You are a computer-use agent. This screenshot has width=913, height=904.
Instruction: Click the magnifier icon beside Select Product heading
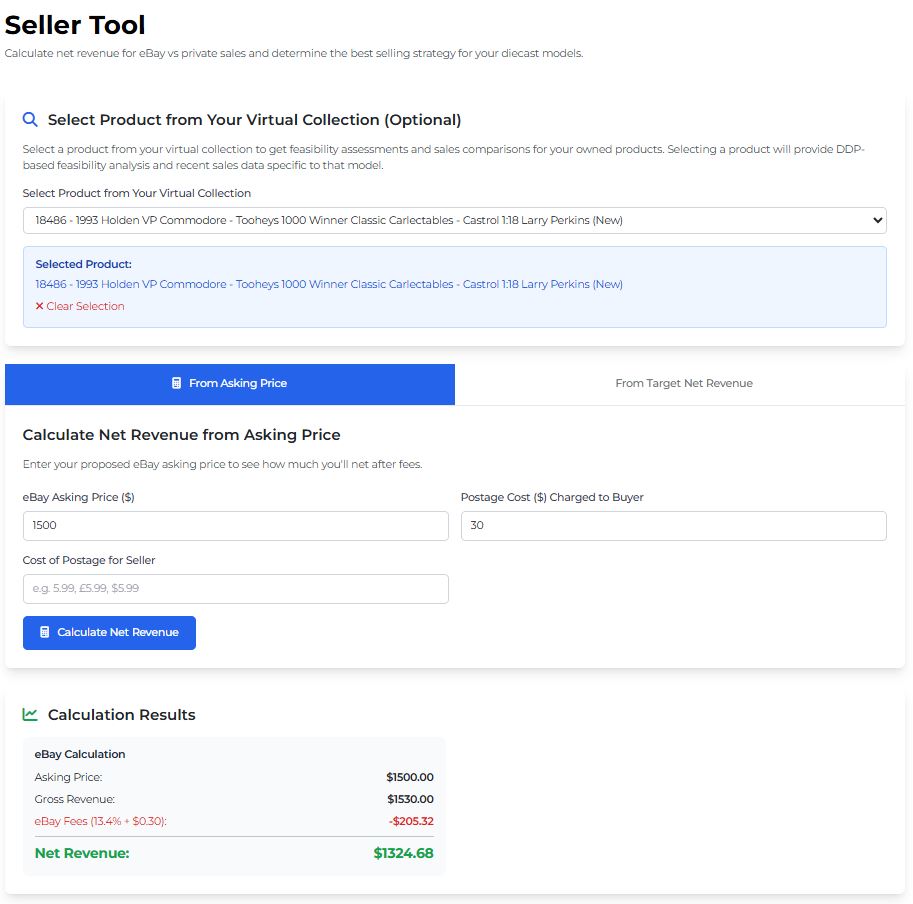[x=31, y=120]
